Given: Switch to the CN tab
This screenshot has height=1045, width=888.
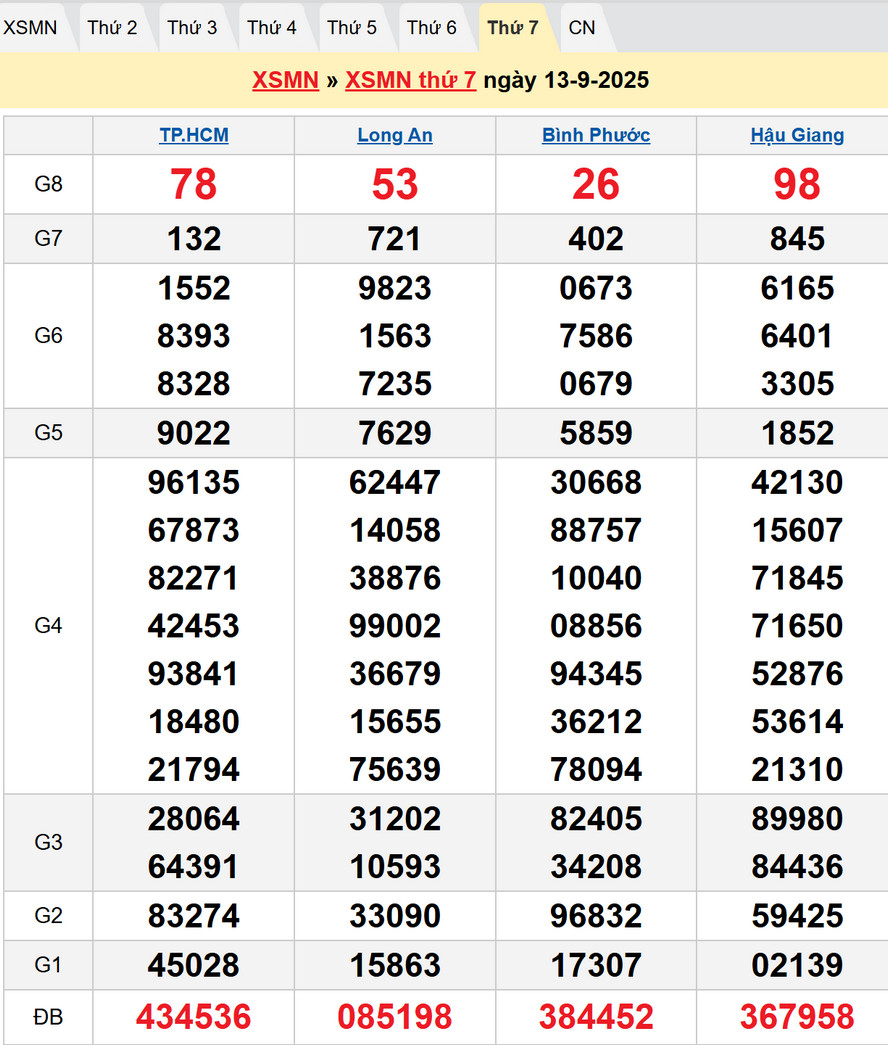Looking at the screenshot, I should [x=582, y=27].
